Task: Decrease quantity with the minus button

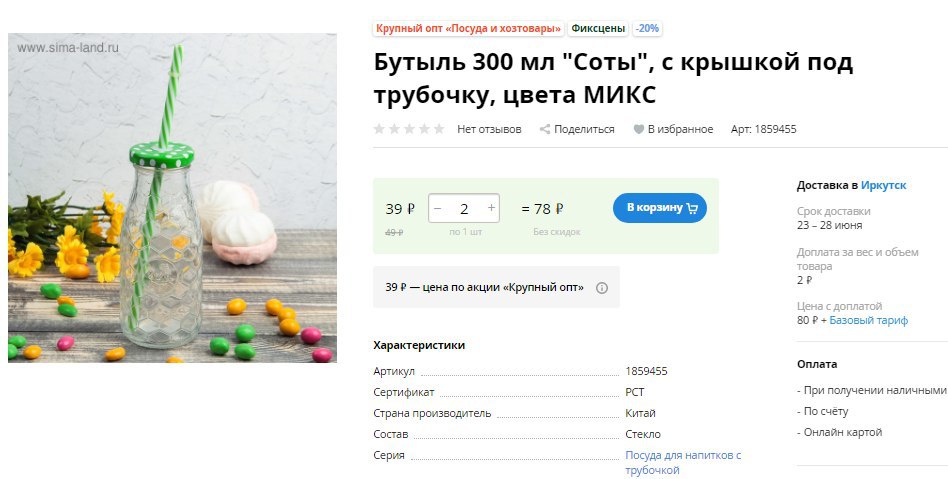Action: [438, 208]
